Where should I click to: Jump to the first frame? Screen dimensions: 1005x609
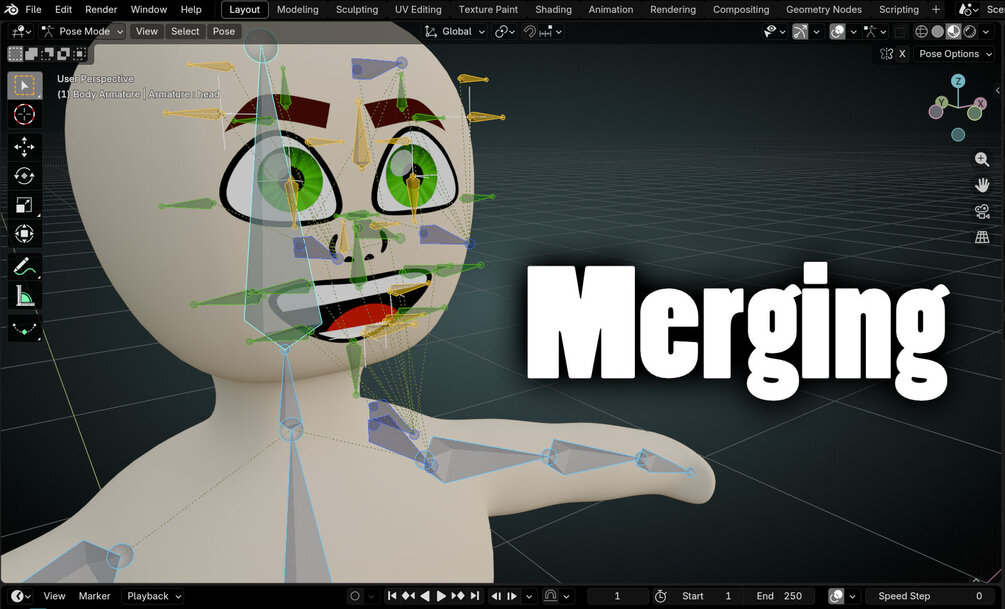coord(392,596)
